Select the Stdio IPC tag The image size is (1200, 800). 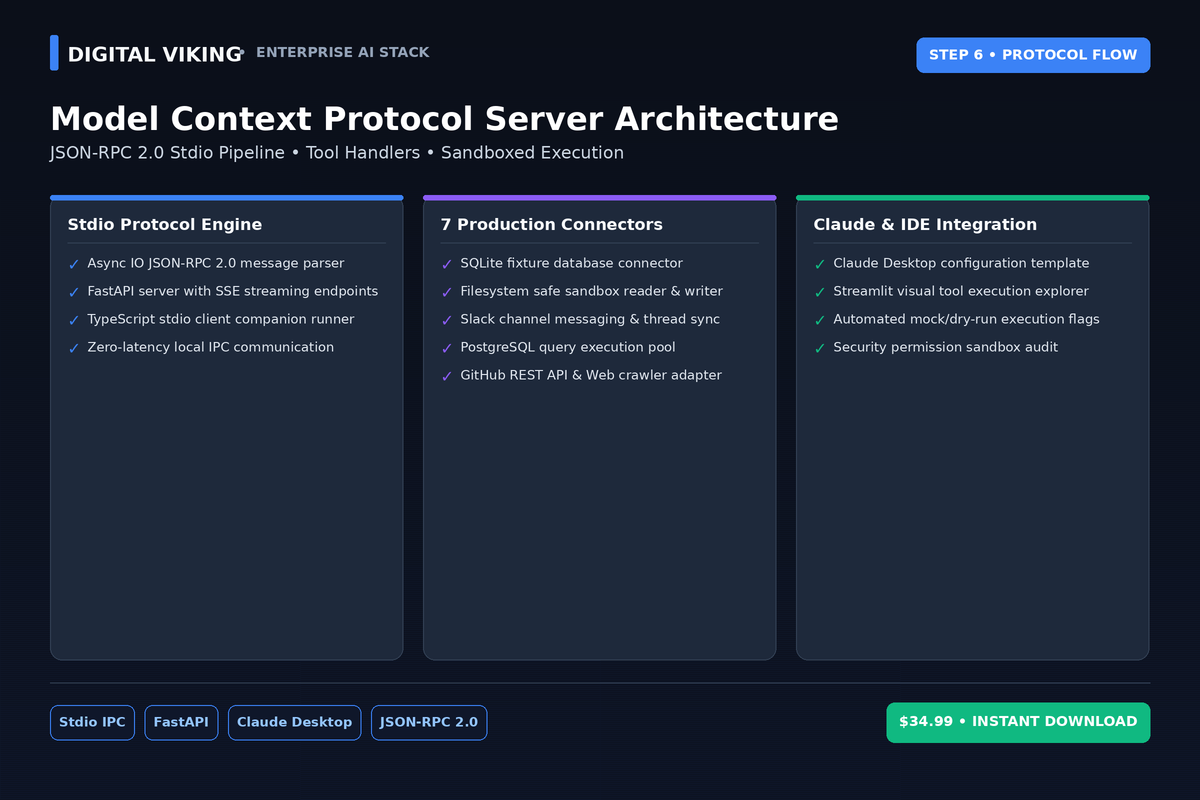[x=92, y=722]
